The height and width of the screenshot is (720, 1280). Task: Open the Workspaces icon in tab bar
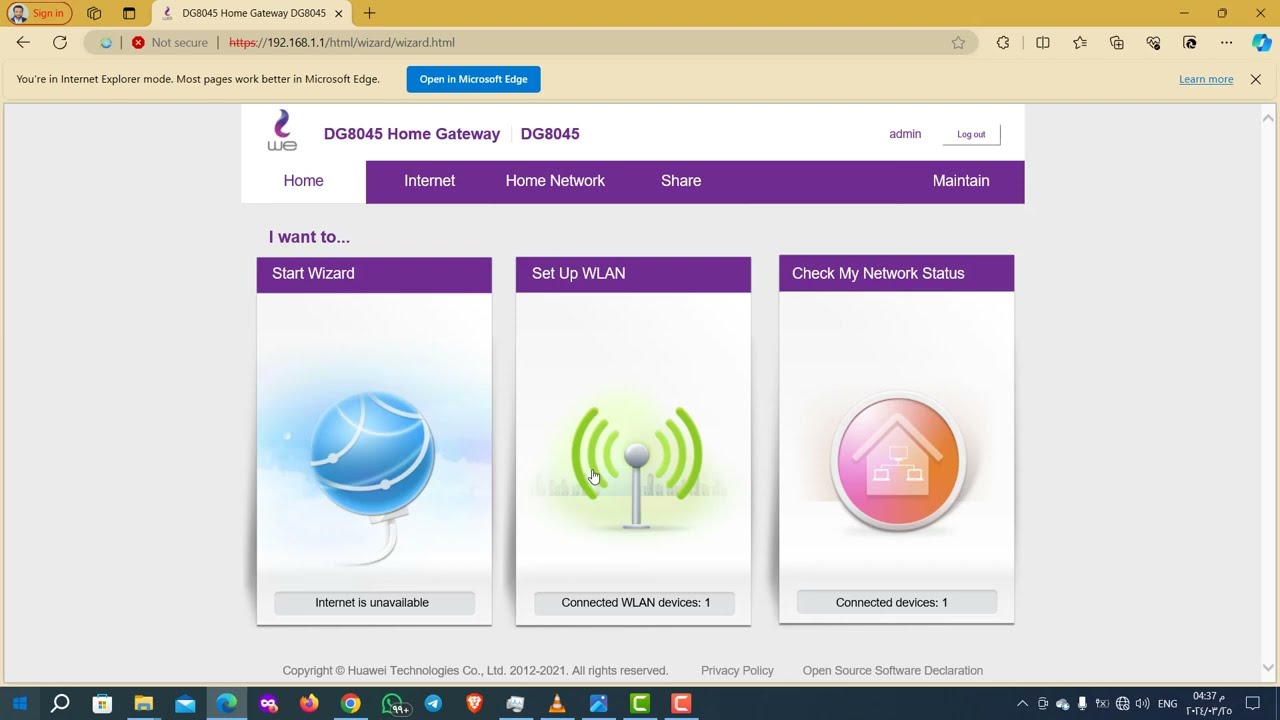[x=94, y=13]
